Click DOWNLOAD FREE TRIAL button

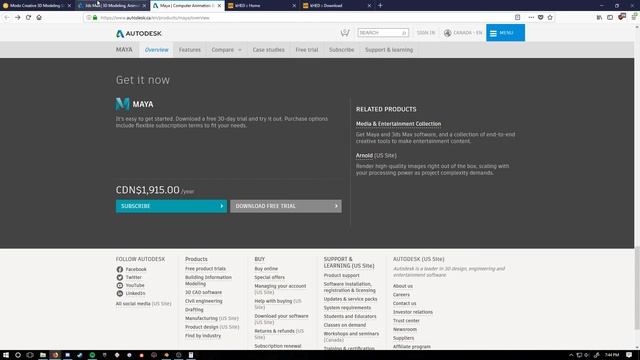pyautogui.click(x=286, y=206)
